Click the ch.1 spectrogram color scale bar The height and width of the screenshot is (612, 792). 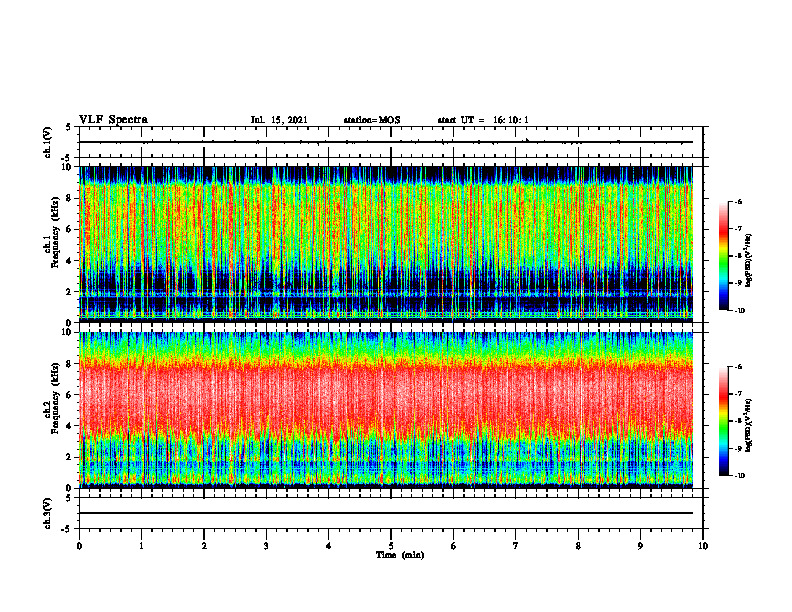point(723,256)
